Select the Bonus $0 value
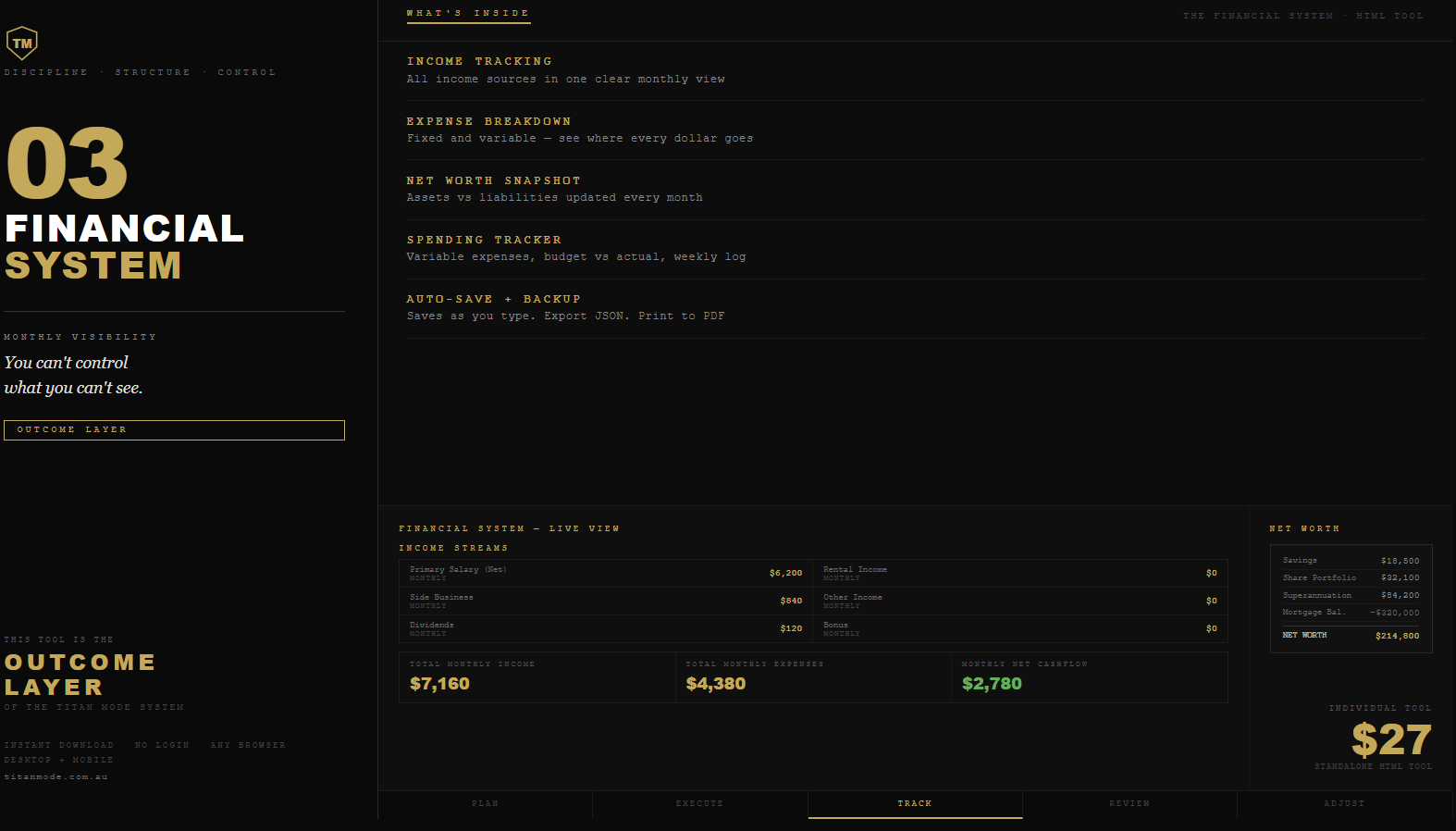This screenshot has height=831, width=1456. coord(1212,629)
